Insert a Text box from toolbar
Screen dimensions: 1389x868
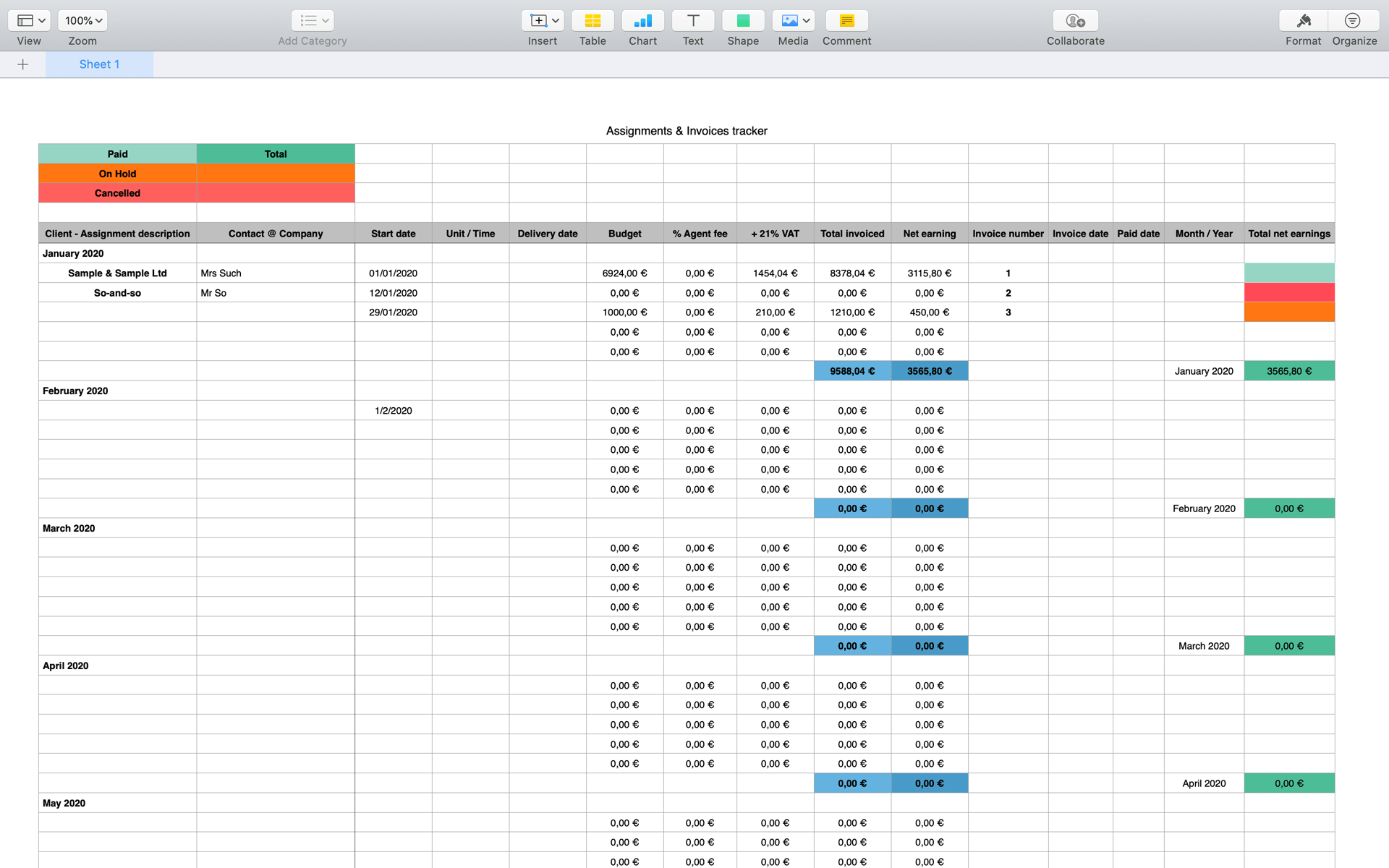point(692,21)
